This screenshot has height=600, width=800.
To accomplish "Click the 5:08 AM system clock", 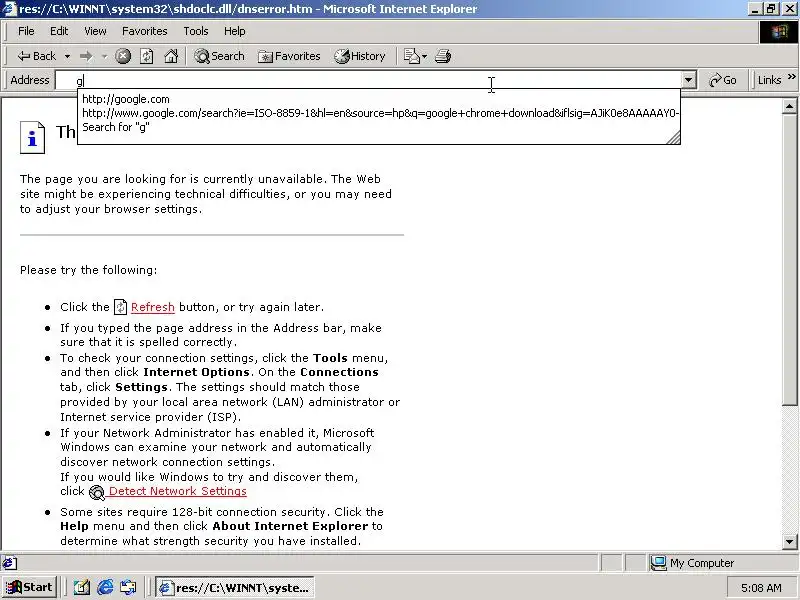I will pos(761,588).
